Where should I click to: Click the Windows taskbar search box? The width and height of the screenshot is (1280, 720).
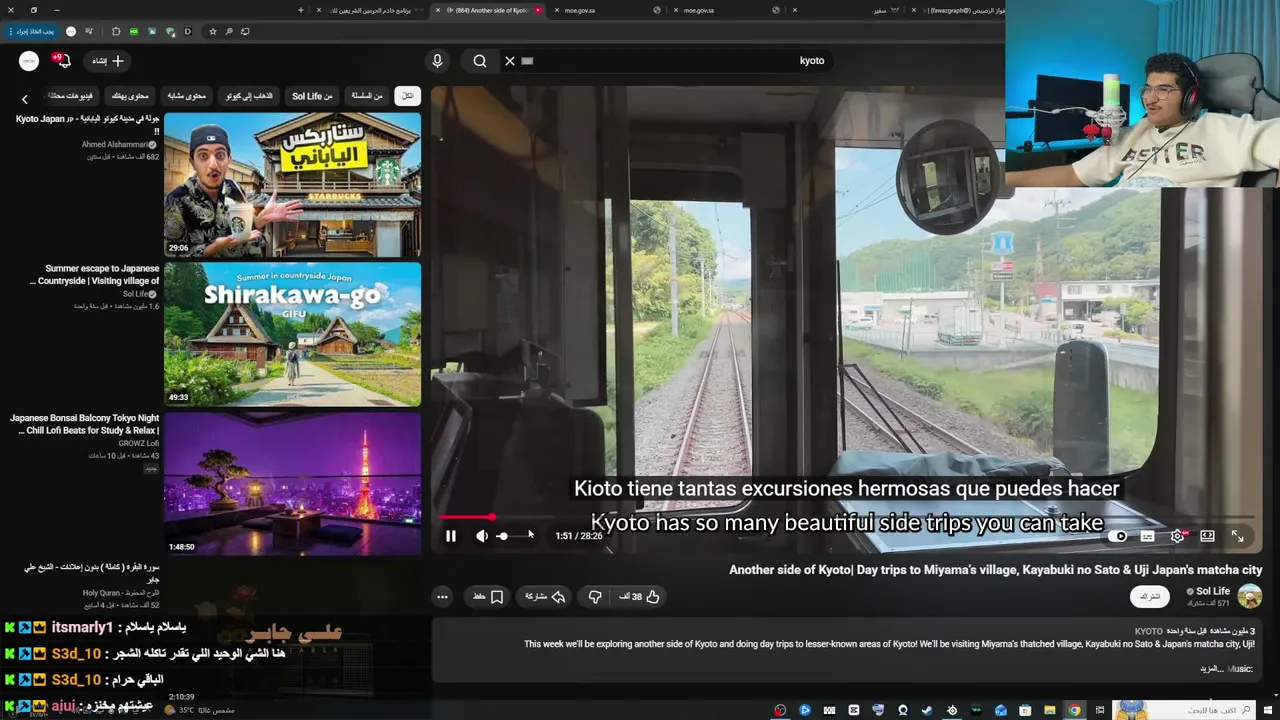1186,711
